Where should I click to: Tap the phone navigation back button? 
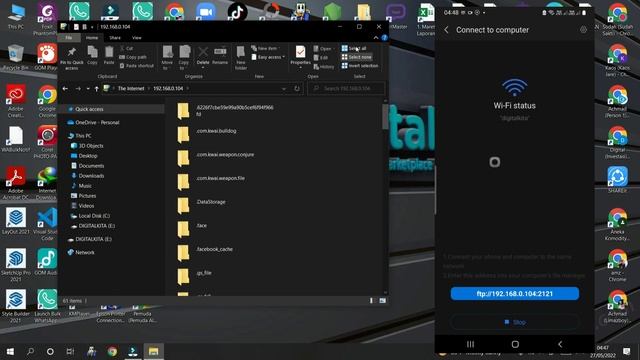(560, 344)
